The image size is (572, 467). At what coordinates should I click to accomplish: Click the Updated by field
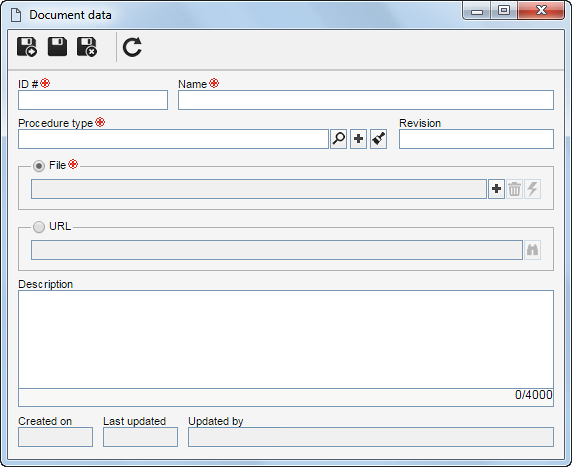click(371, 437)
